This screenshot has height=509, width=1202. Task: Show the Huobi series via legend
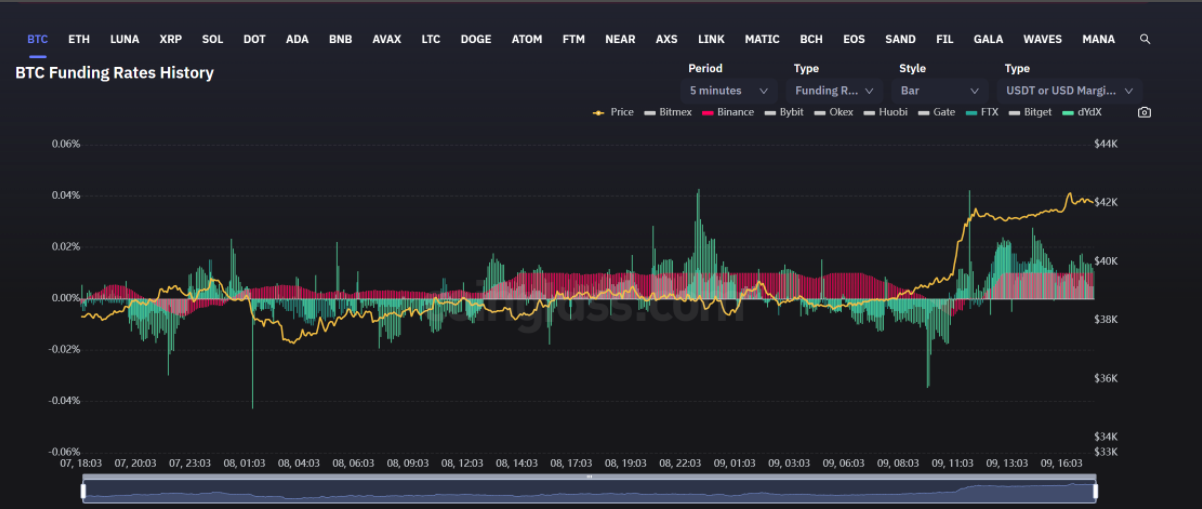pos(886,112)
